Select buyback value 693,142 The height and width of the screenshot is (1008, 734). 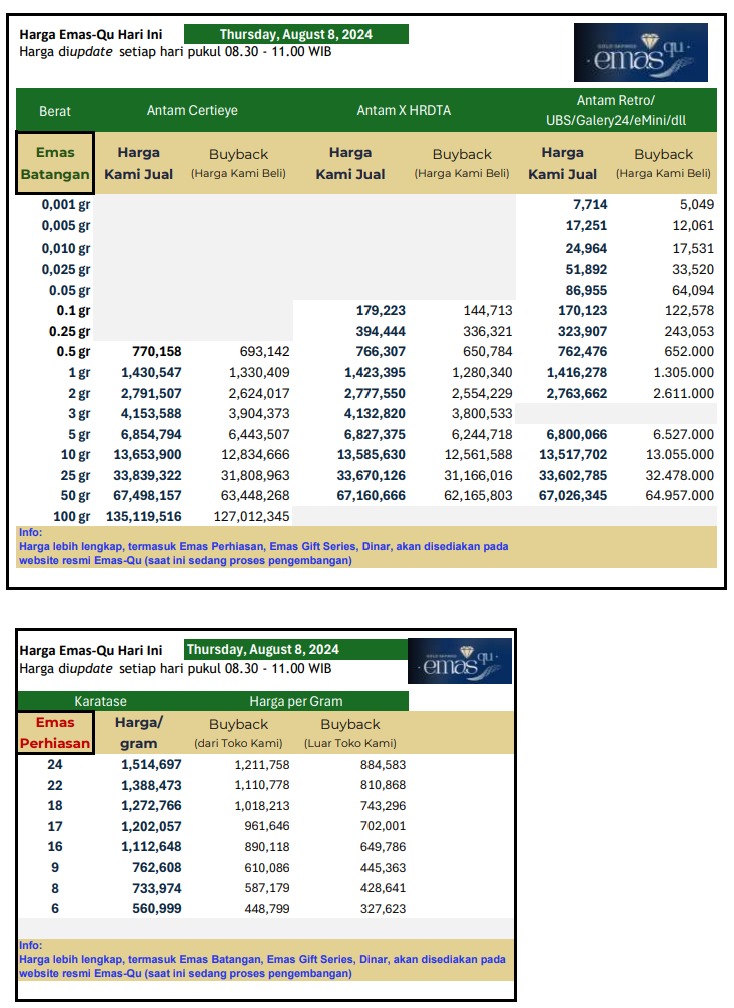[x=264, y=352]
